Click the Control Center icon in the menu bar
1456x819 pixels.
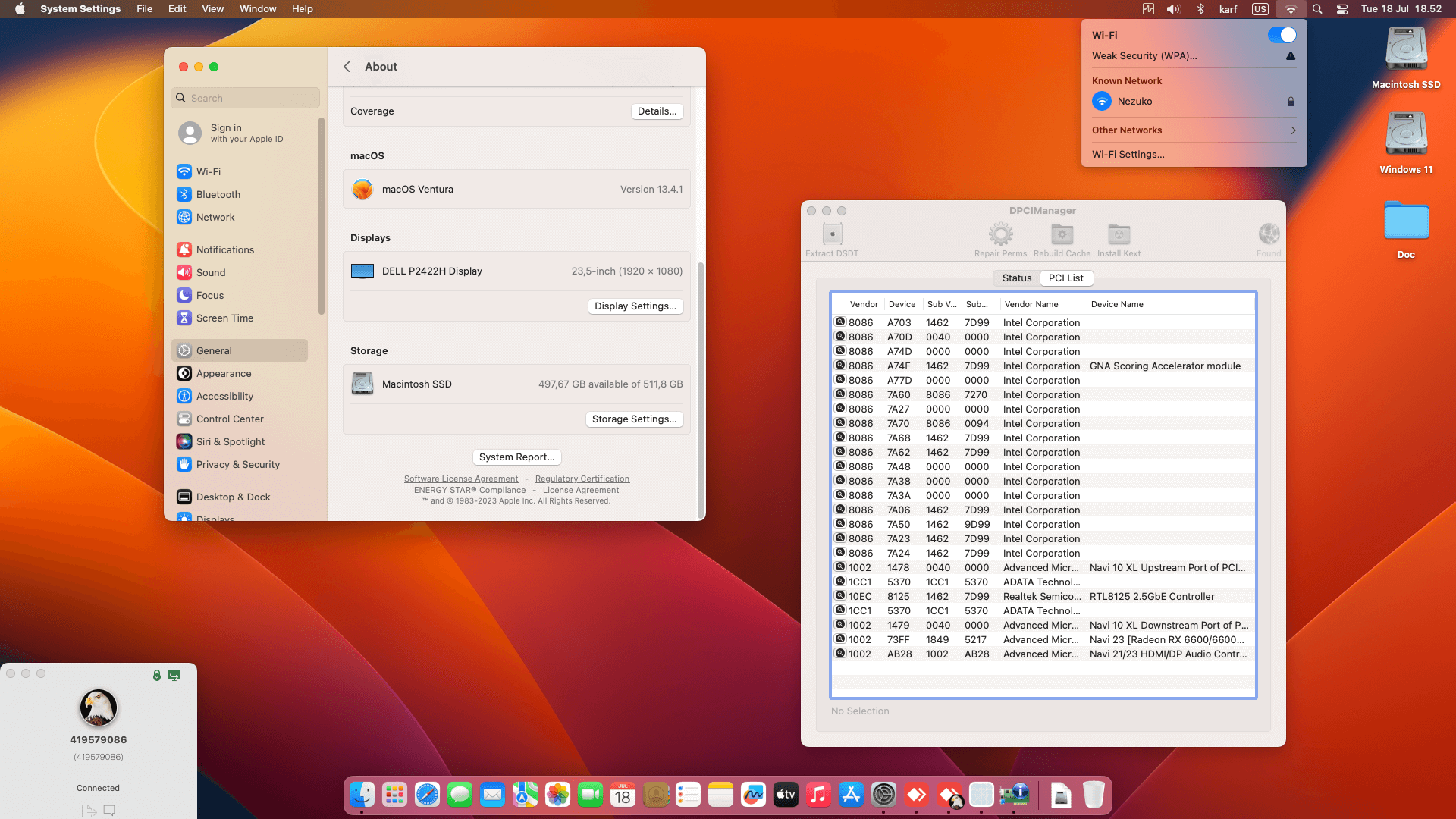[x=1341, y=9]
